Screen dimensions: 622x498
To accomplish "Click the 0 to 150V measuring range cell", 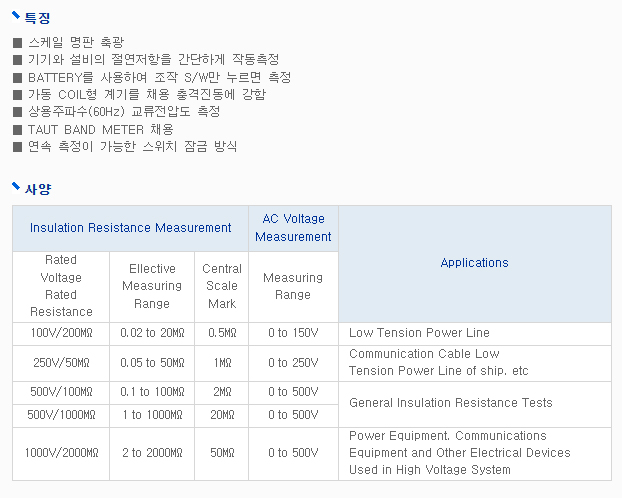I will [293, 333].
